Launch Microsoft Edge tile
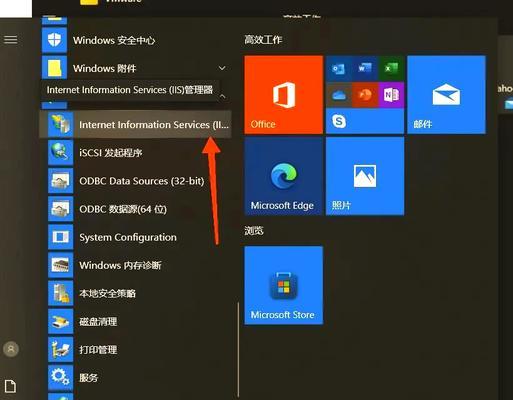 click(x=283, y=176)
